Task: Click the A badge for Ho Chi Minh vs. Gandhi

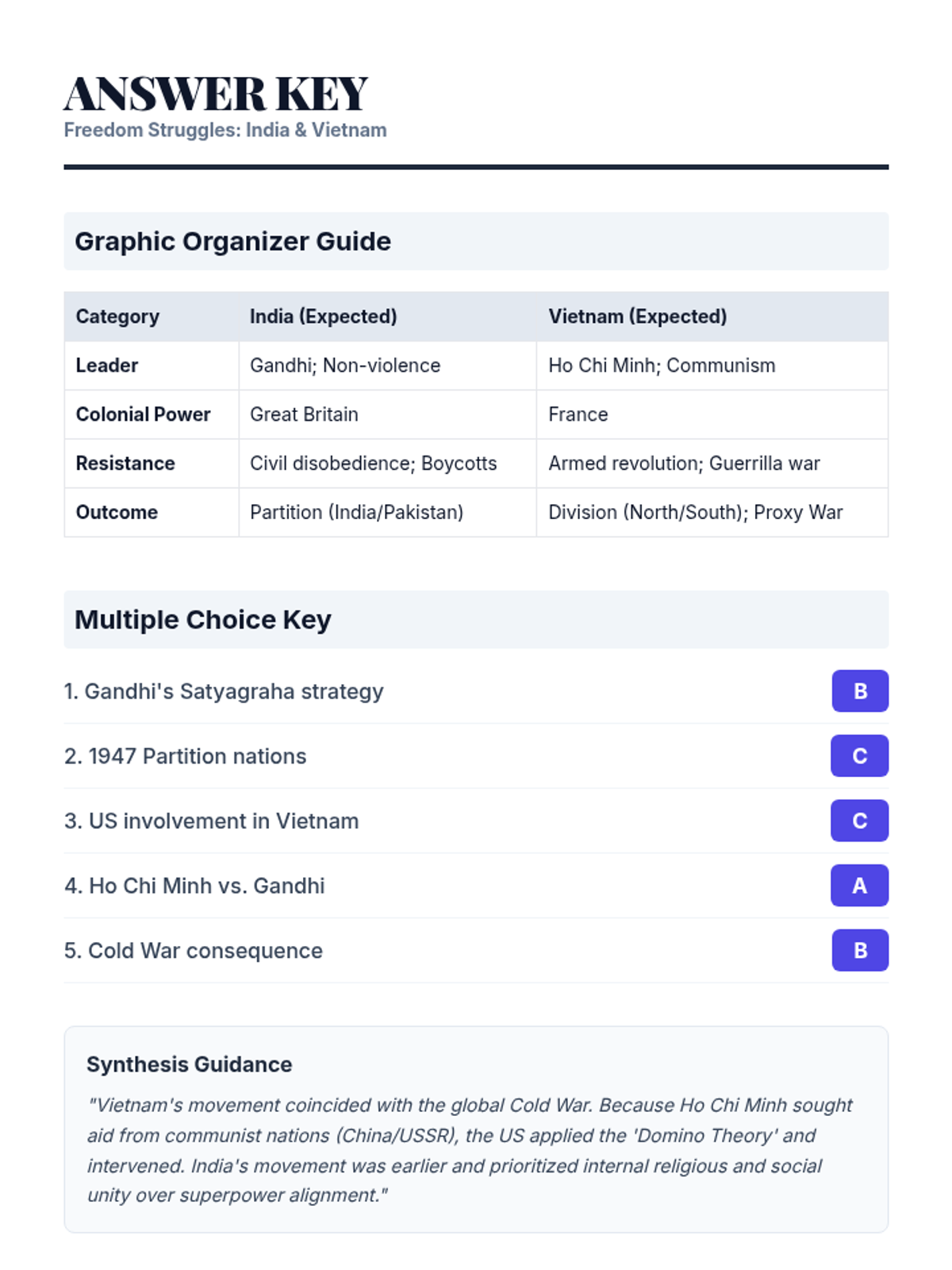Action: [x=859, y=886]
